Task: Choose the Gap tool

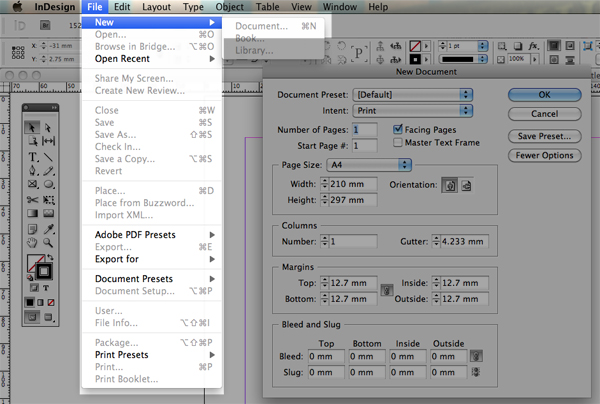Action: pos(48,141)
